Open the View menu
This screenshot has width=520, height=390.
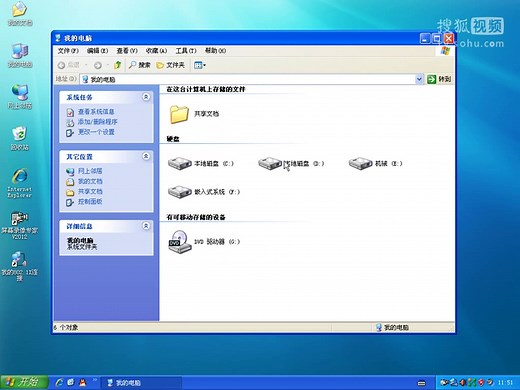click(127, 51)
